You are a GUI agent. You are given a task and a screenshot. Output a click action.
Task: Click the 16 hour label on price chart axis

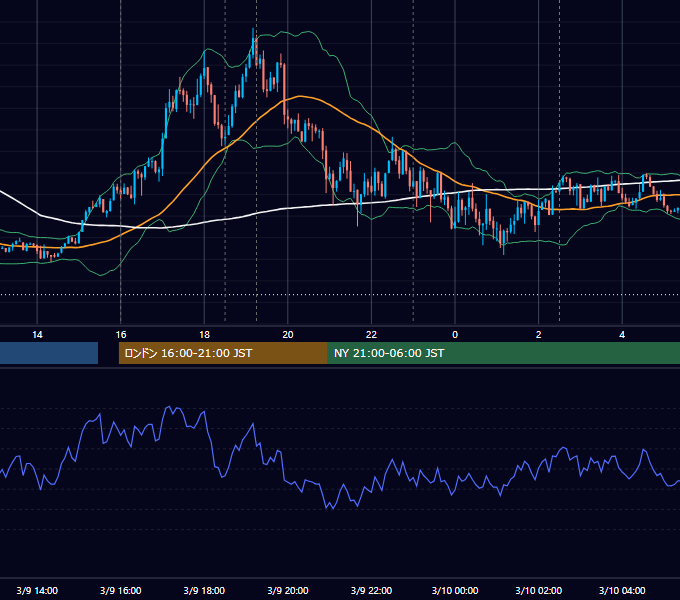coord(121,335)
